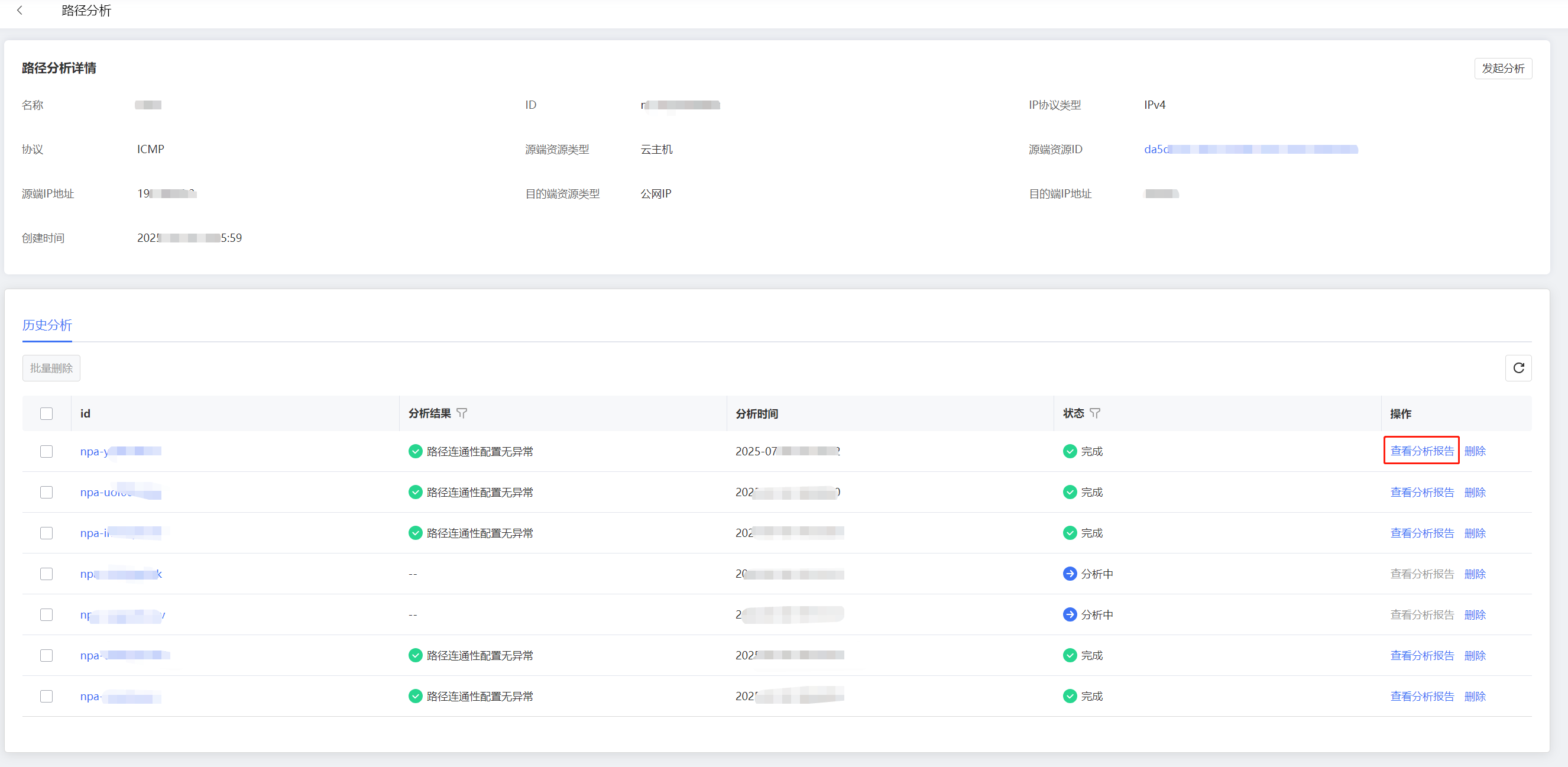
Task: Click the 完成 status icon in last row
Action: point(1070,696)
